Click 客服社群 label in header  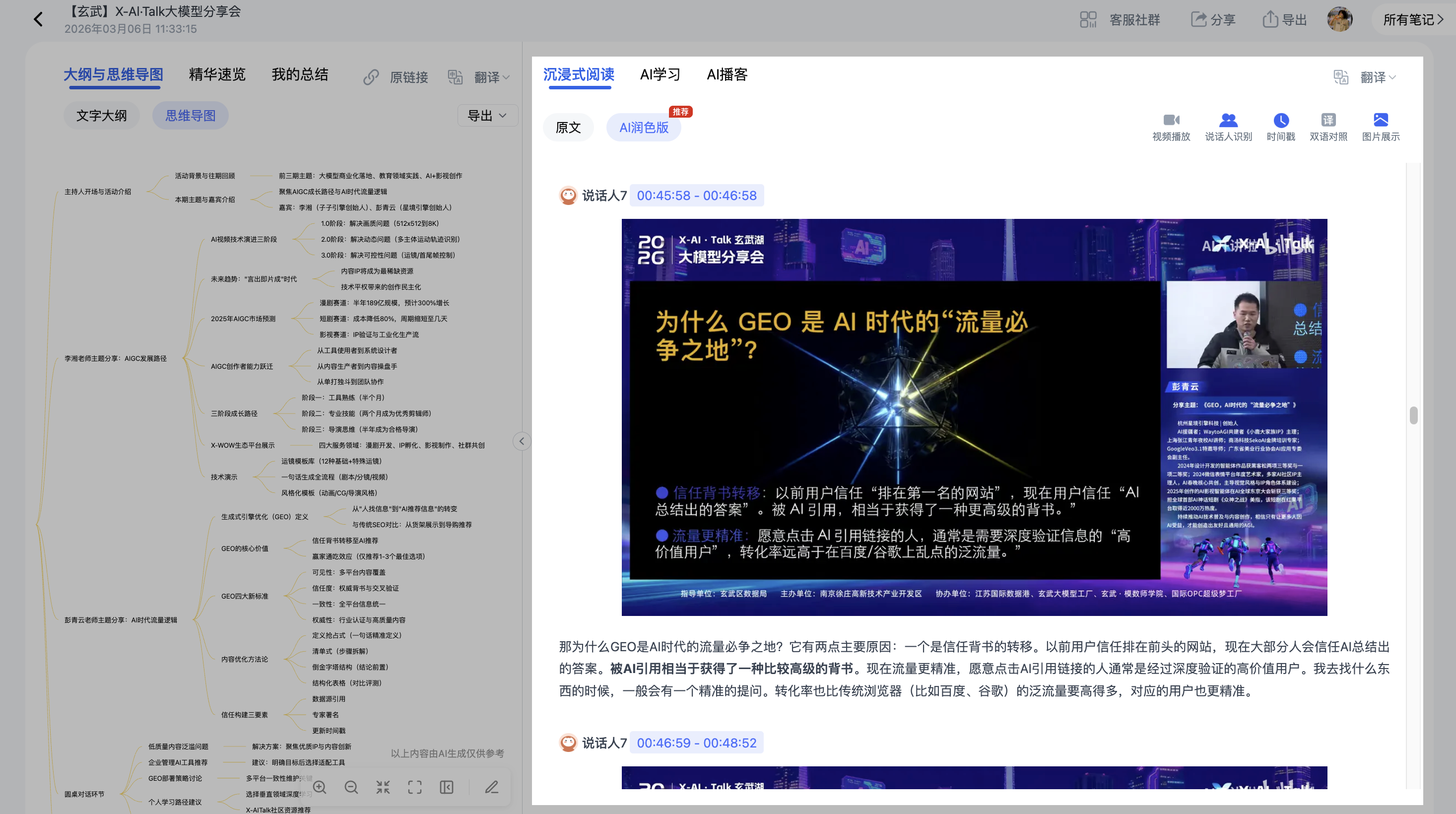coord(1135,20)
